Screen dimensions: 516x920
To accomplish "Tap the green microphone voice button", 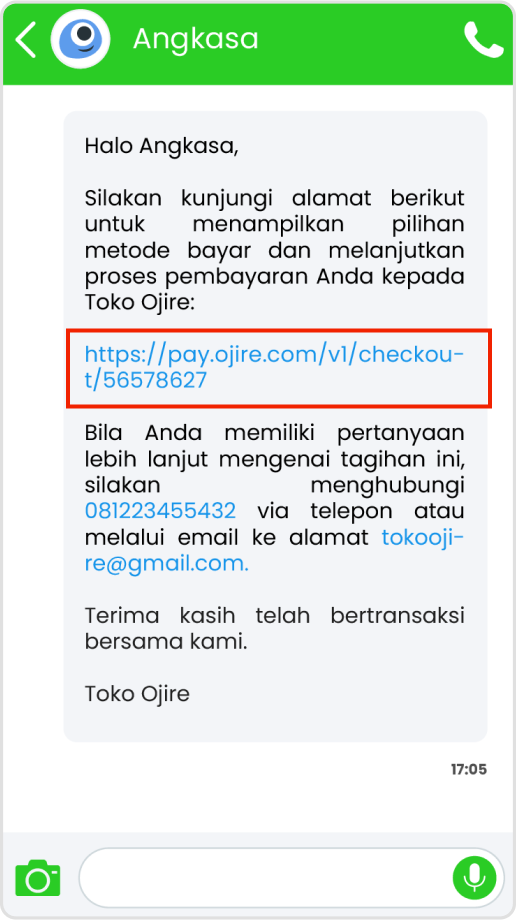I will point(474,878).
